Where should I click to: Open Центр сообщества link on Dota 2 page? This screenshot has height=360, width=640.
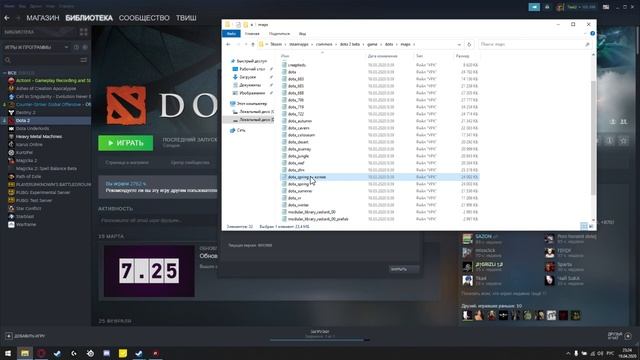coord(190,162)
